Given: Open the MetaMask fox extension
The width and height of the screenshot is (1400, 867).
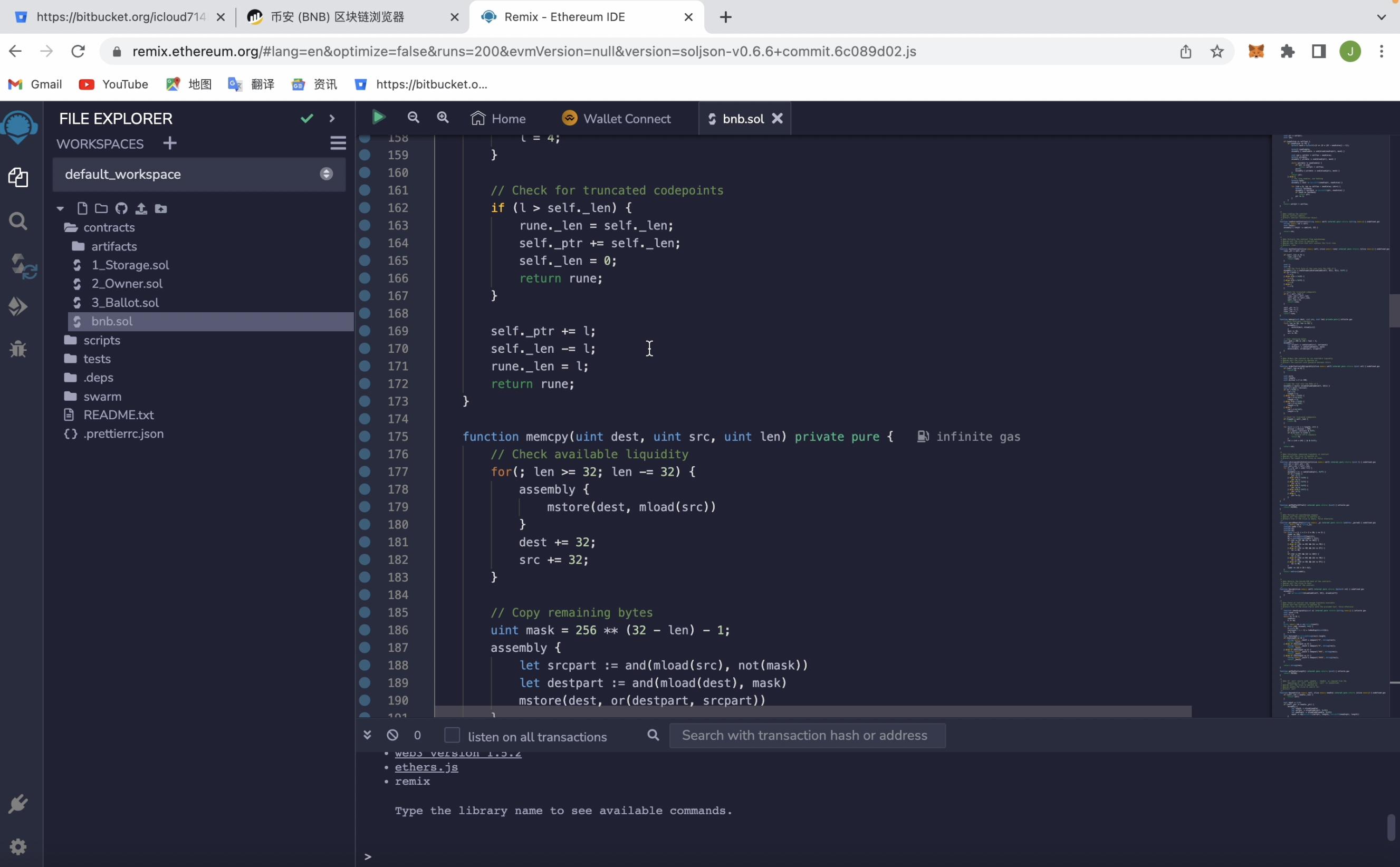Looking at the screenshot, I should pos(1256,51).
